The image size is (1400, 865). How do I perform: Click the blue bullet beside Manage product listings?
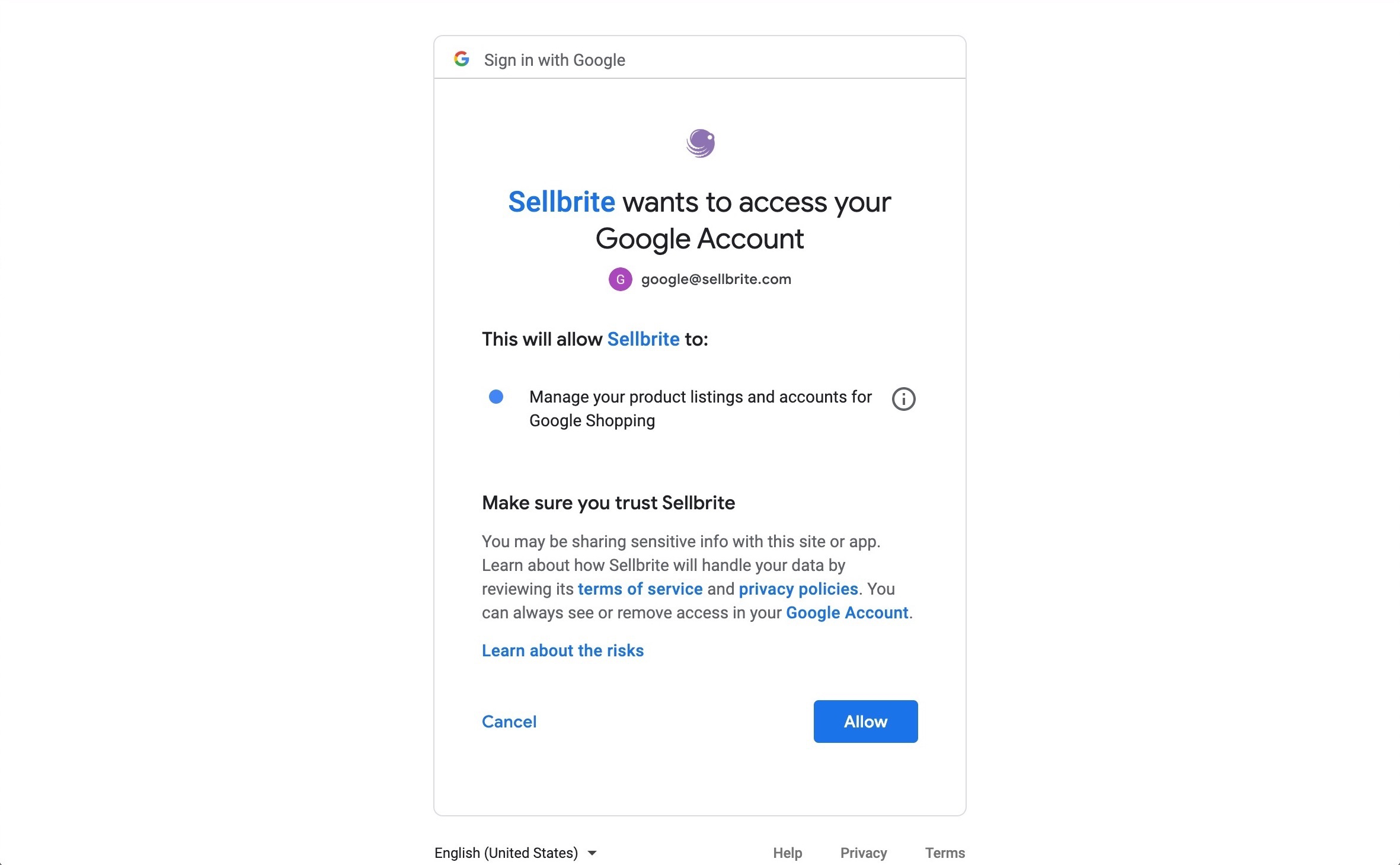496,397
